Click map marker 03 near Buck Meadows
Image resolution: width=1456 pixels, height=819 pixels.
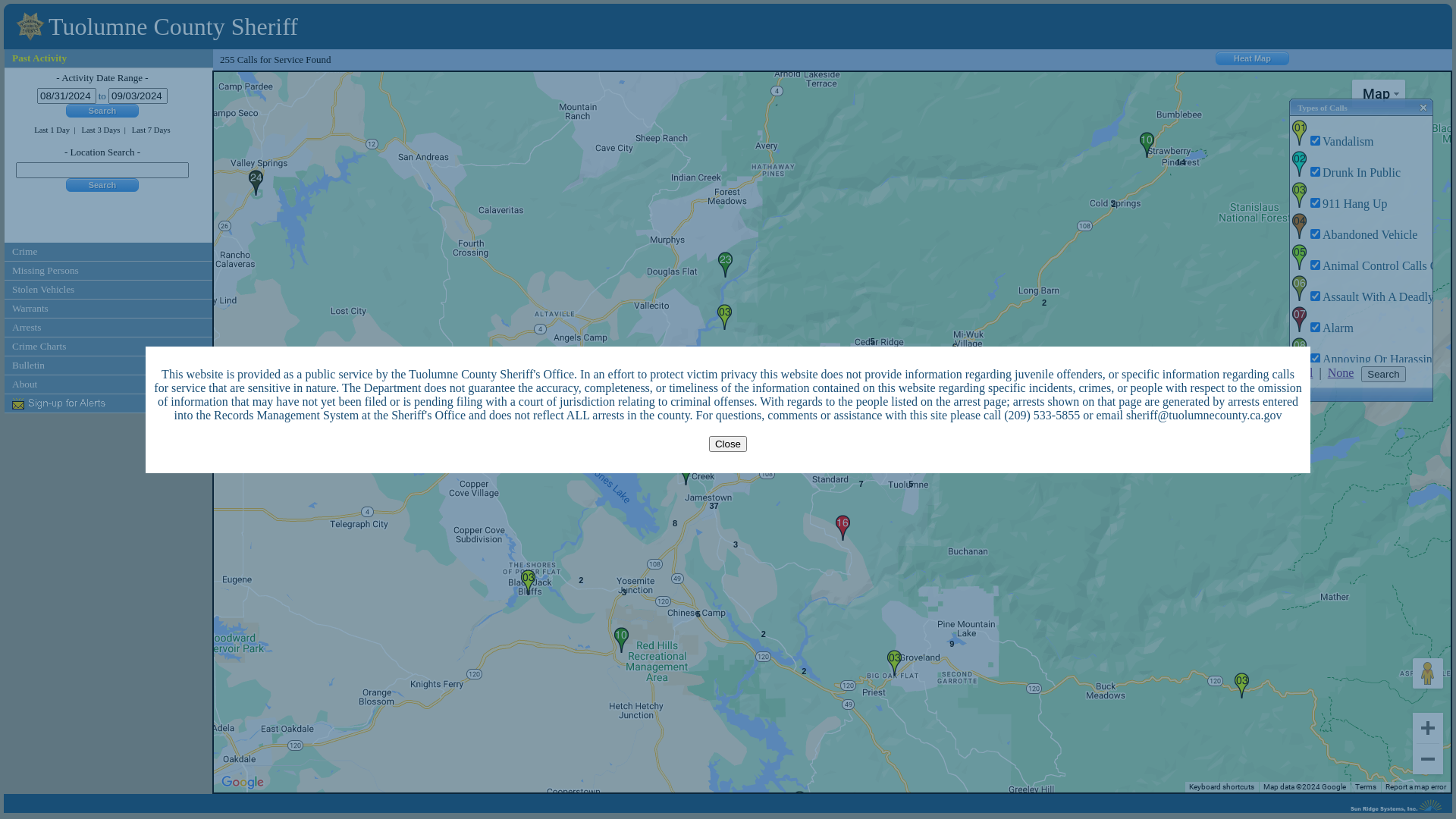[1241, 686]
